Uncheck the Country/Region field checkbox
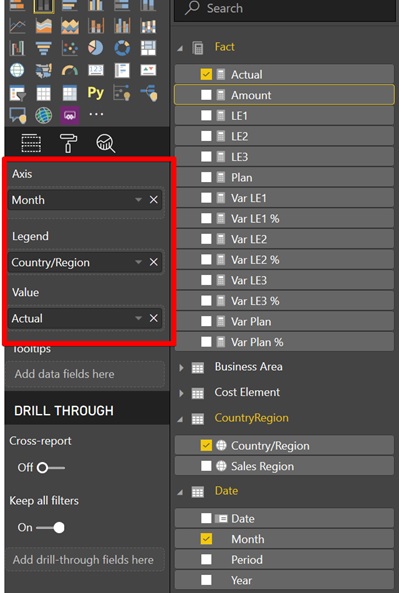This screenshot has width=399, height=593. [x=206, y=446]
